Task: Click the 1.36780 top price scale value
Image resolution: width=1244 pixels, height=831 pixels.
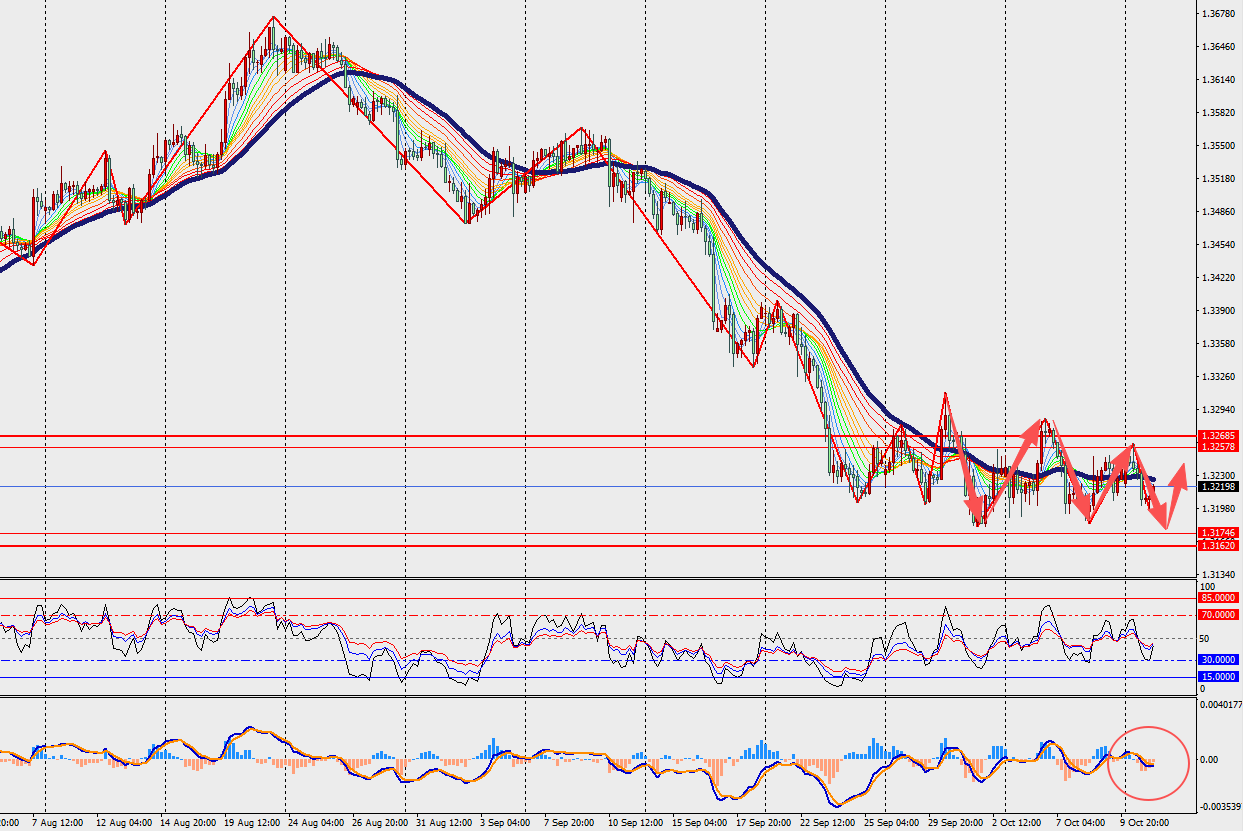Action: 1218,14
